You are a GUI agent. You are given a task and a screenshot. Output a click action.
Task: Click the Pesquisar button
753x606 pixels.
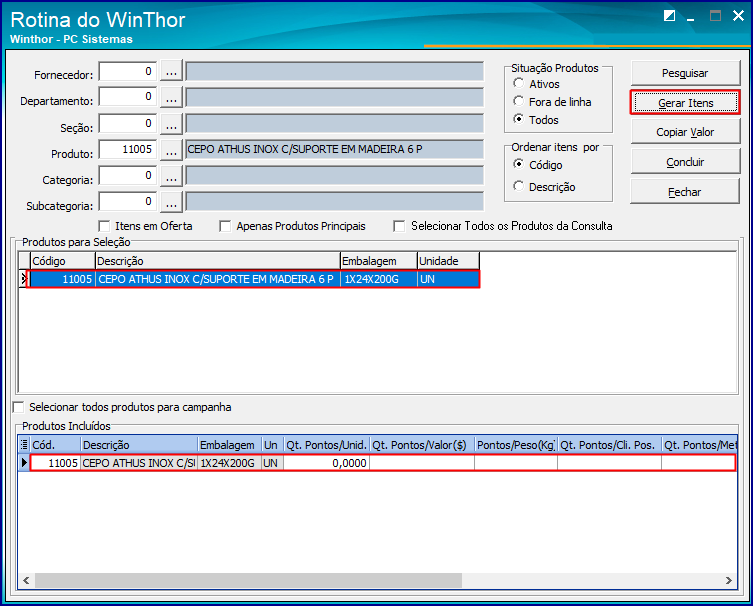(685, 73)
